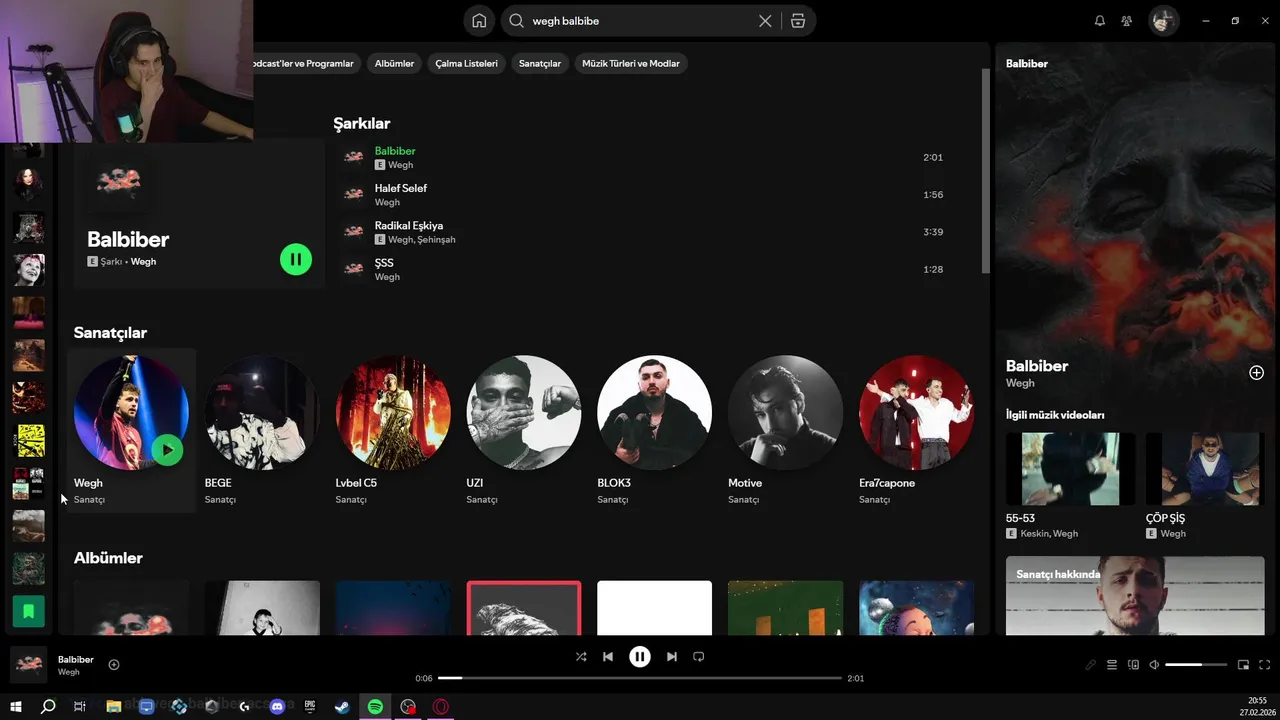Filter results by Albümler
The image size is (1280, 720).
(x=394, y=63)
